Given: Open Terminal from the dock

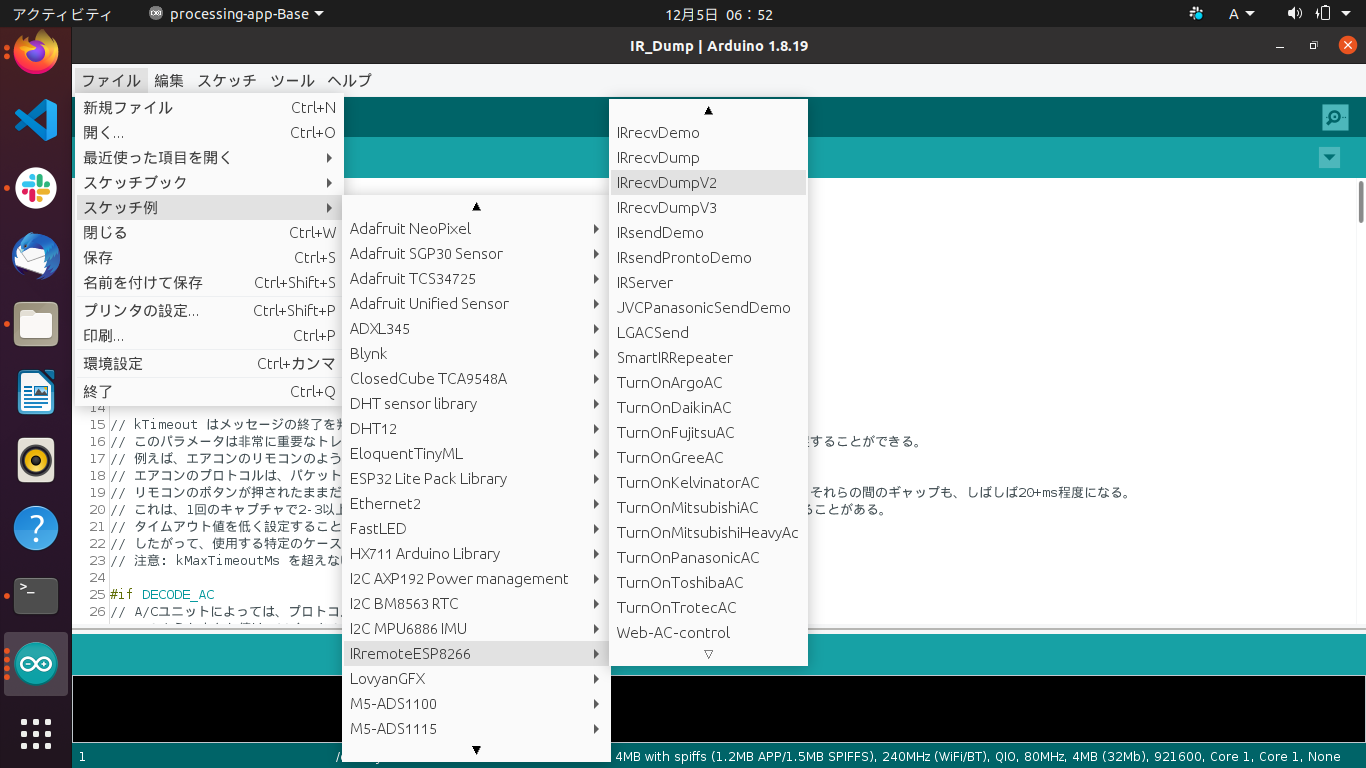Looking at the screenshot, I should tap(36, 596).
